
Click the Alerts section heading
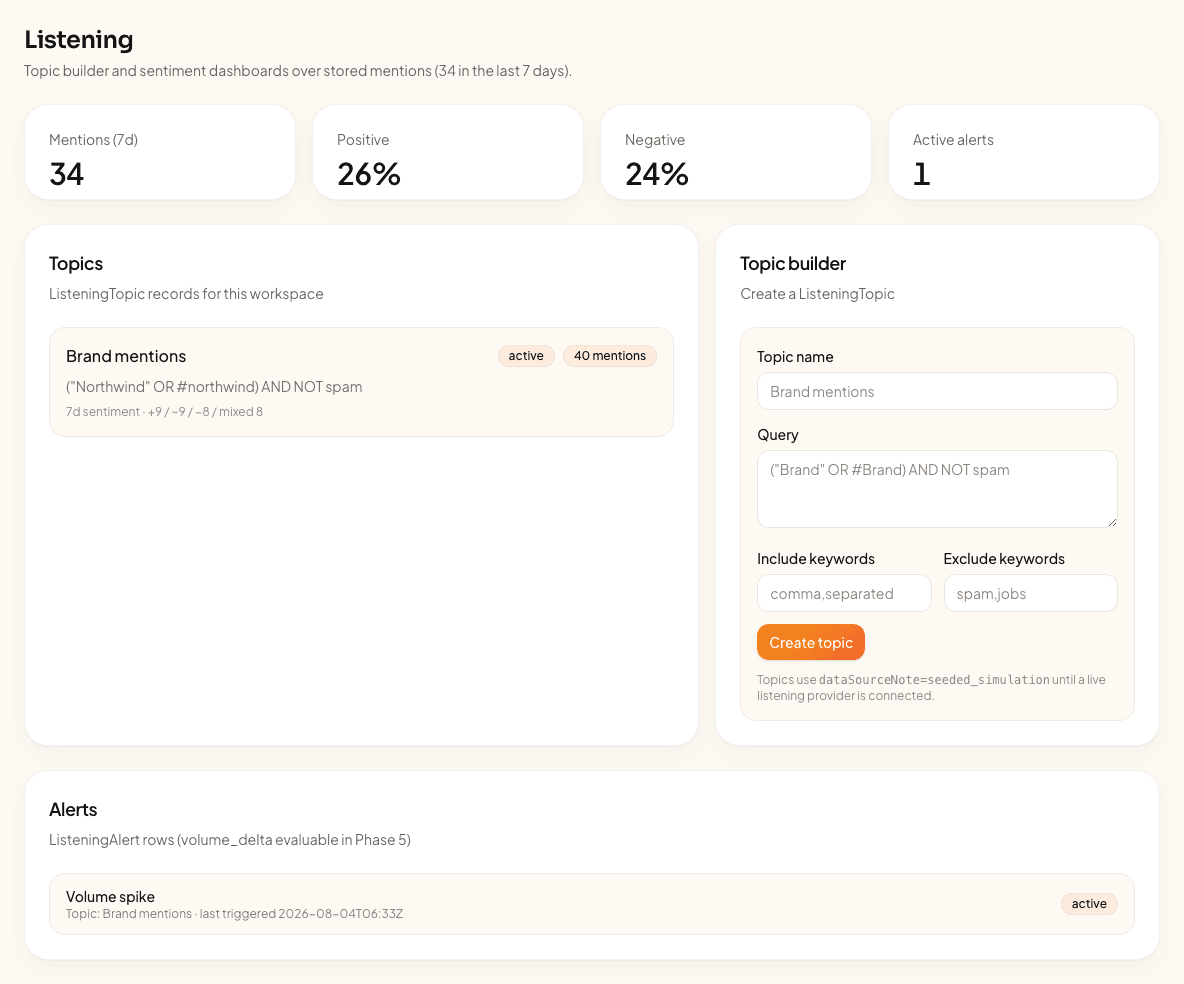(73, 810)
